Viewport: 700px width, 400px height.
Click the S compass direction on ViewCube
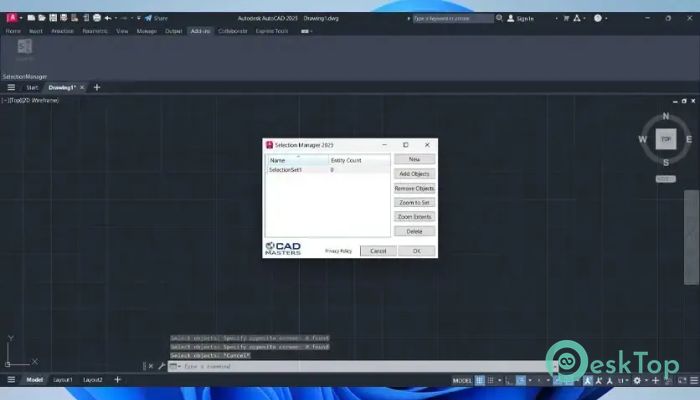click(666, 162)
